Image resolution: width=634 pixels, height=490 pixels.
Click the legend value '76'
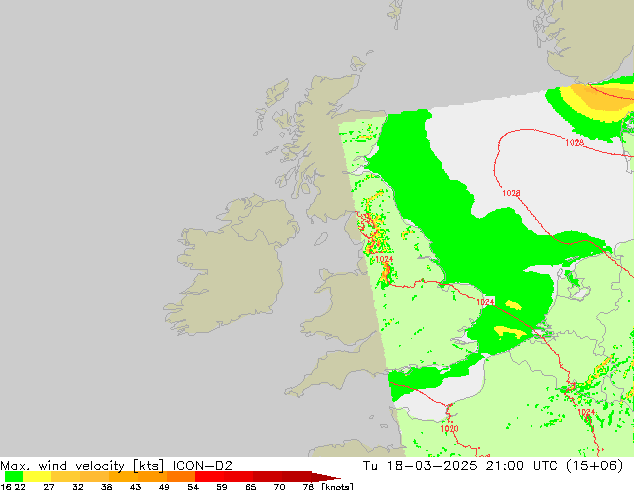point(308,486)
